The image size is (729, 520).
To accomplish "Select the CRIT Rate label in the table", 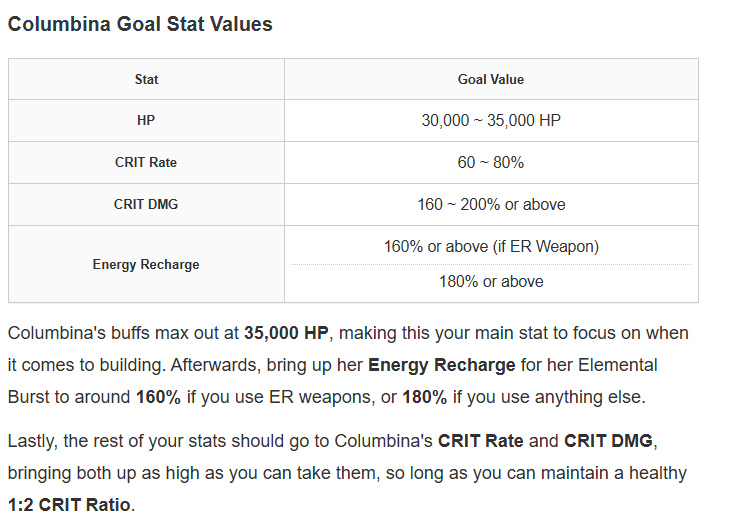I will (146, 162).
